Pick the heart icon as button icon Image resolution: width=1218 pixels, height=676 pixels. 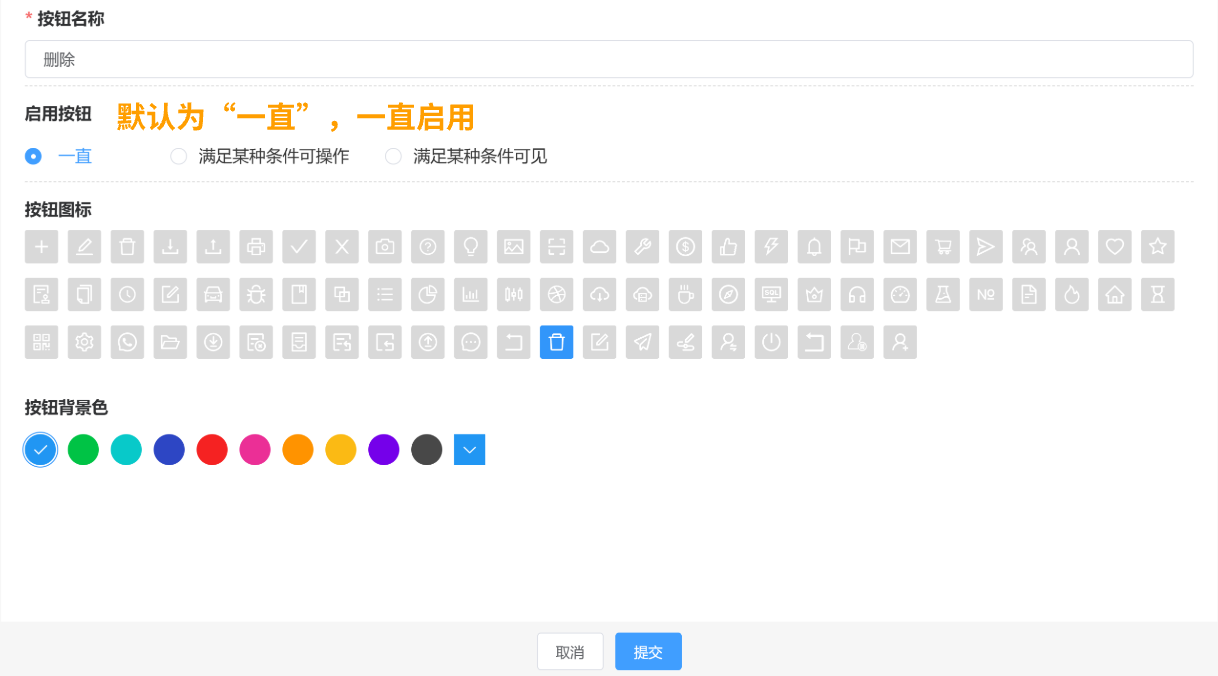click(1114, 246)
